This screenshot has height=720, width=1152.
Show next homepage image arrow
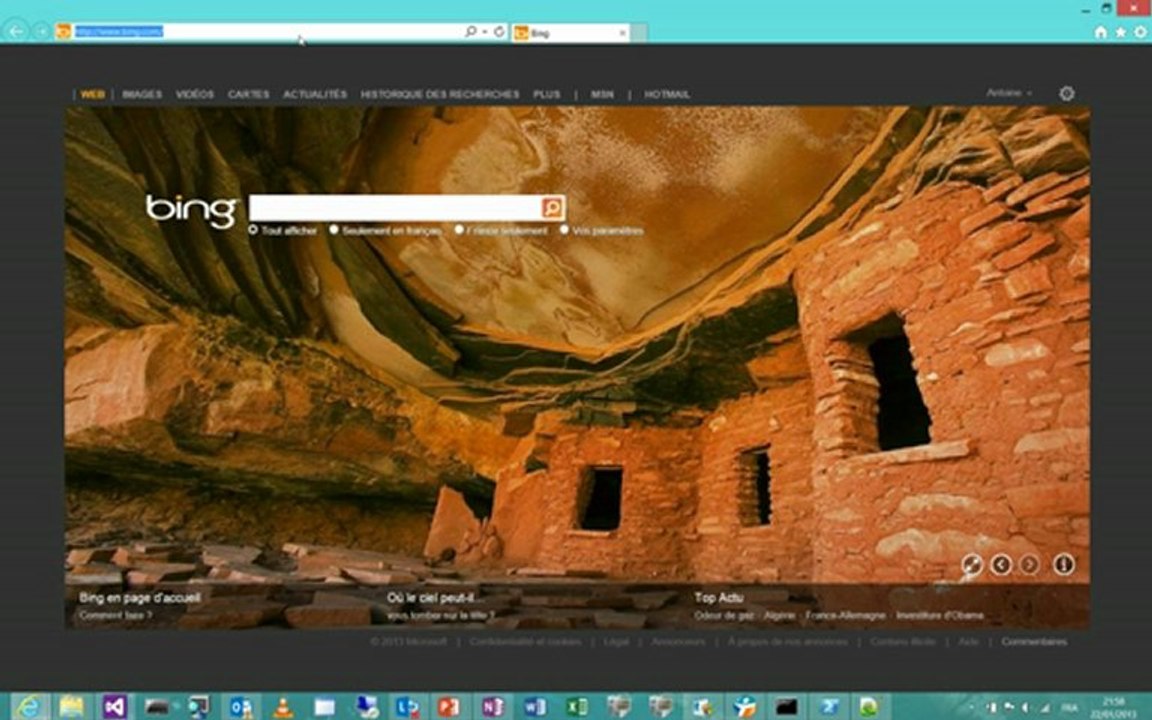point(1030,564)
